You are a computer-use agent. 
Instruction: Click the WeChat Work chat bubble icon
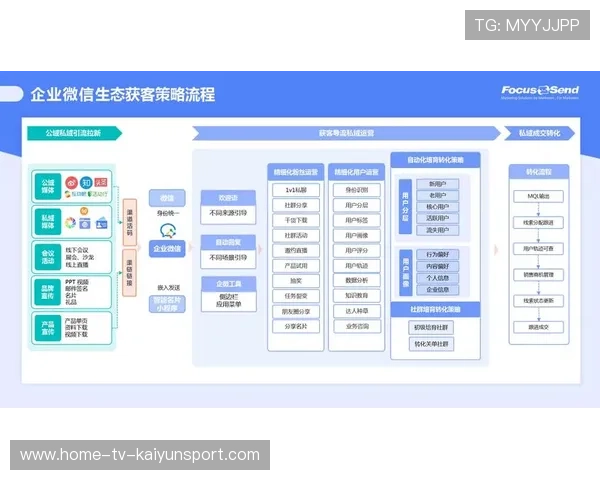[168, 231]
